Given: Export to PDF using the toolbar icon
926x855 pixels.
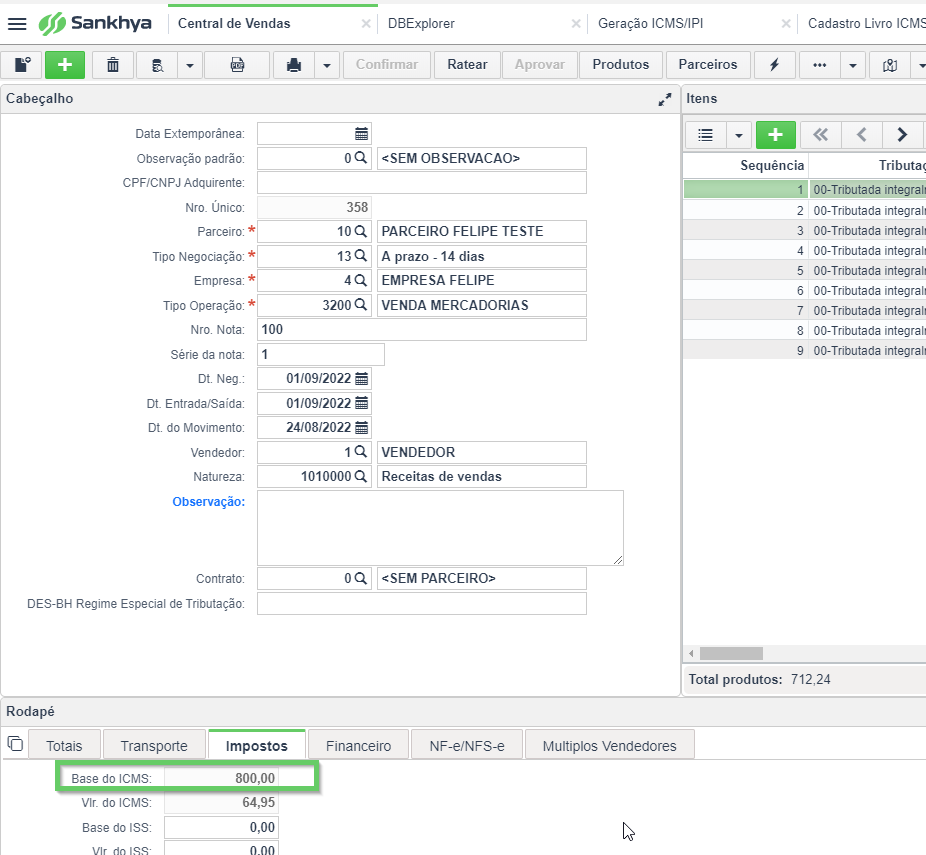Looking at the screenshot, I should (237, 65).
